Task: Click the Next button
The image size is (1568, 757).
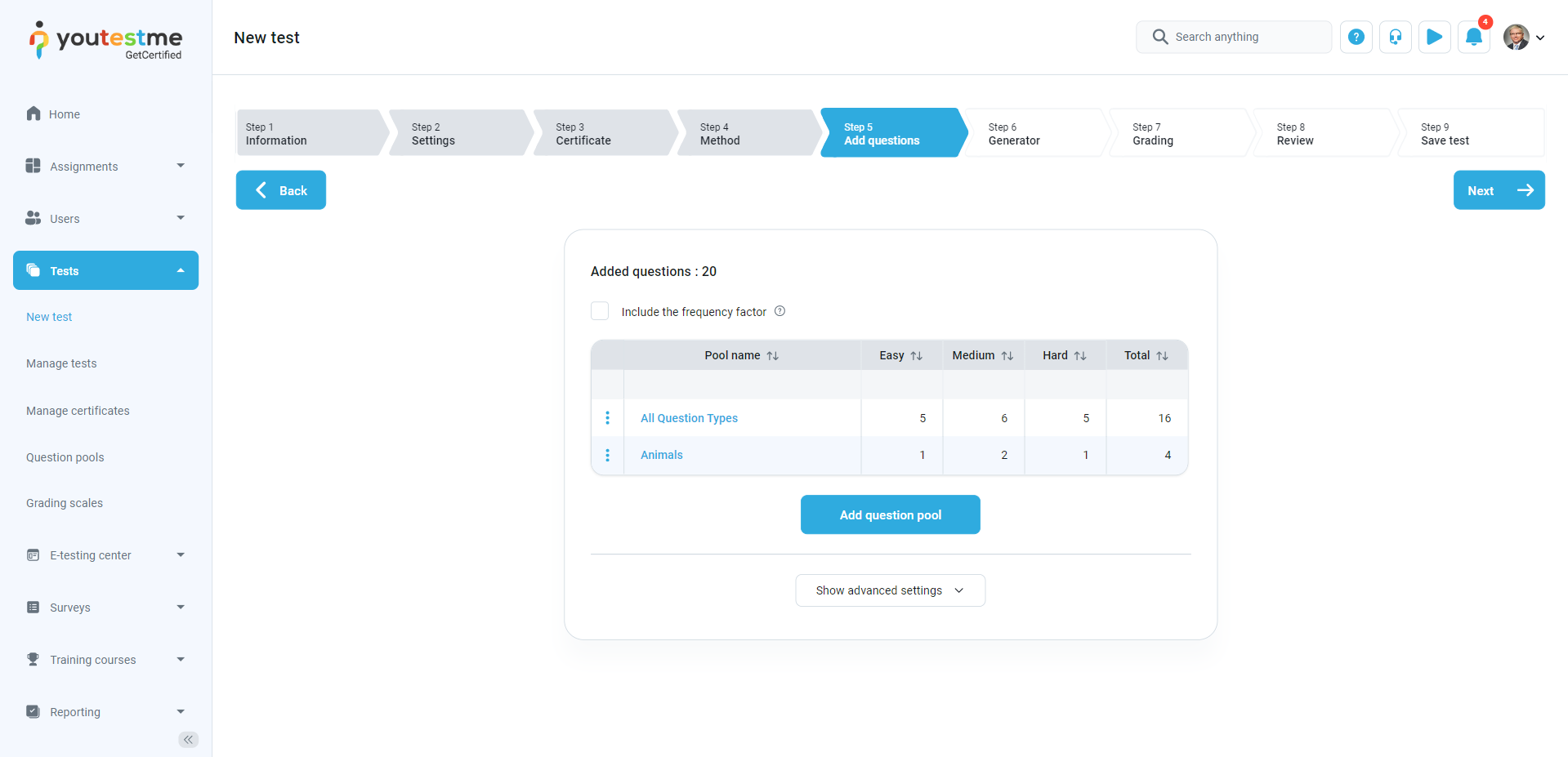Action: (x=1499, y=190)
